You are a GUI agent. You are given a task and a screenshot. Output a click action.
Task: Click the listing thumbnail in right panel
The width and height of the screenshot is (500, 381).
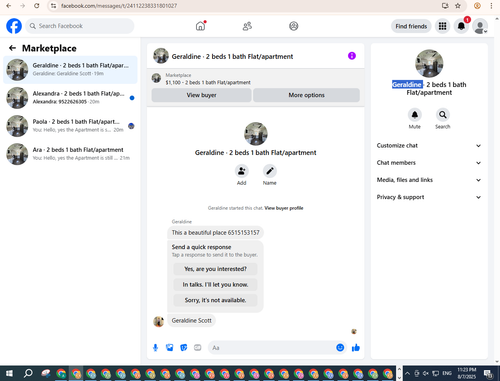tap(429, 63)
